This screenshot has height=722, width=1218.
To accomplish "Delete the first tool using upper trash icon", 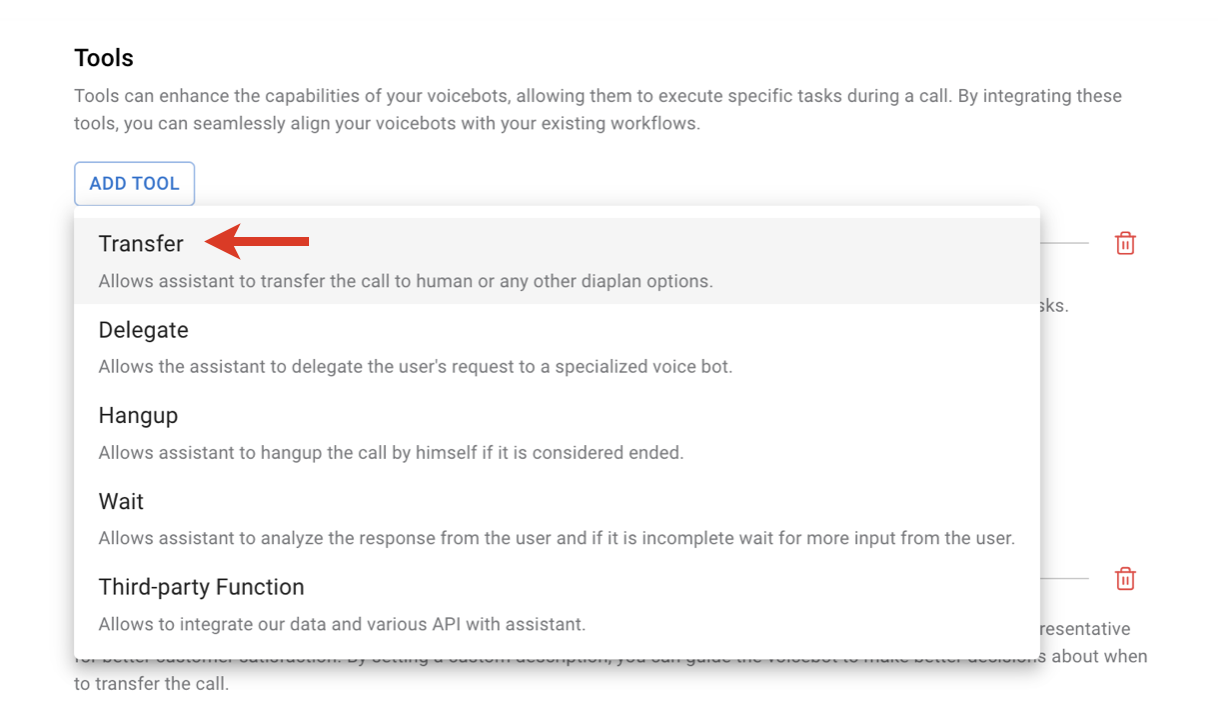I will pyautogui.click(x=1125, y=243).
